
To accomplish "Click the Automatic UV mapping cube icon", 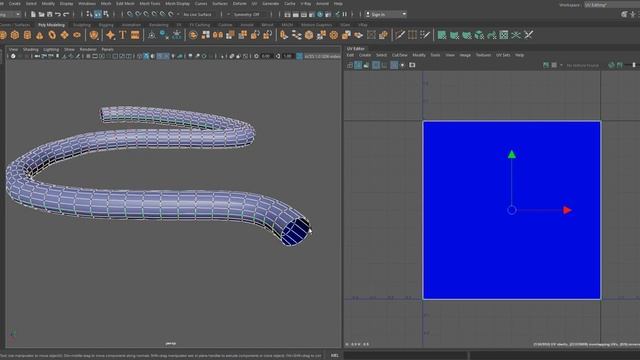I will coord(479,35).
